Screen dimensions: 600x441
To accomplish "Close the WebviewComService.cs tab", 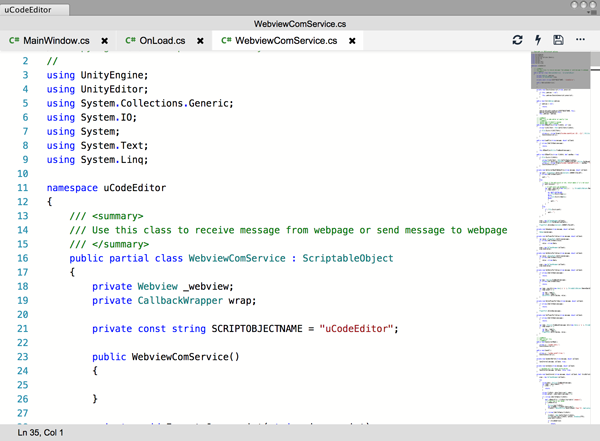I will [352, 41].
